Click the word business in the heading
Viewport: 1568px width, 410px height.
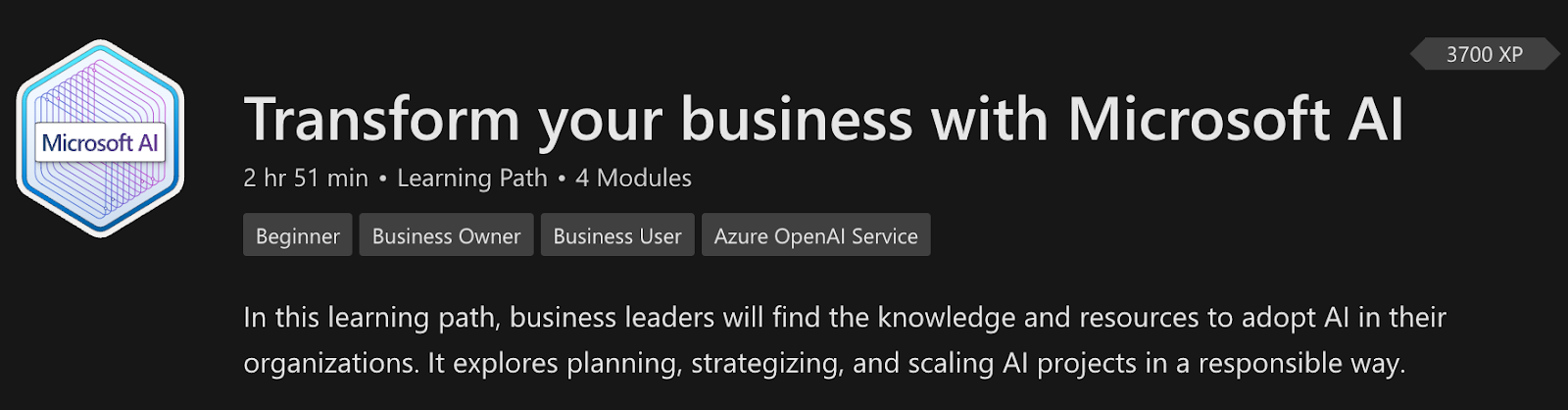tap(796, 120)
